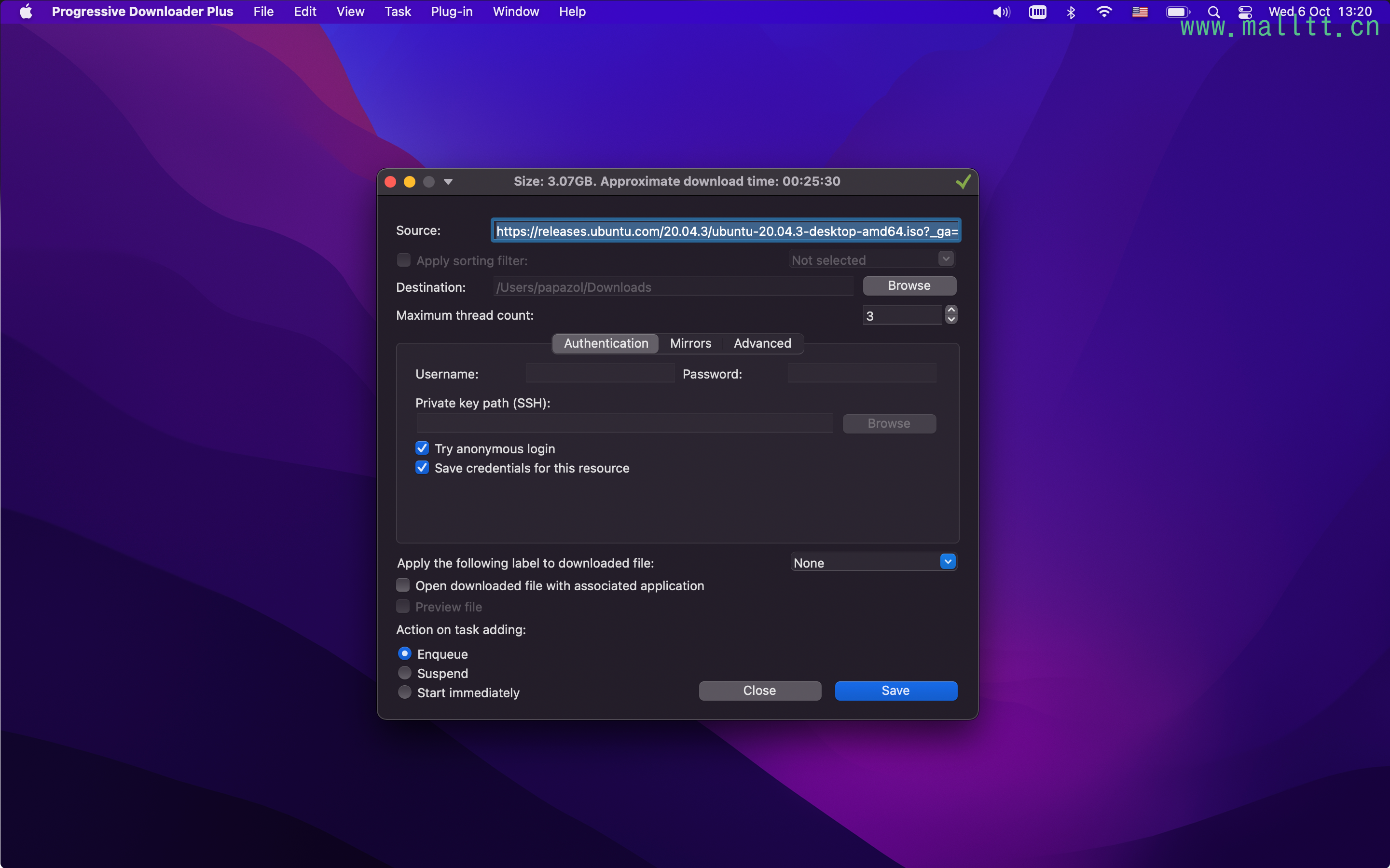Enable Apply sorting filter checkbox
The image size is (1390, 868).
pyautogui.click(x=403, y=260)
